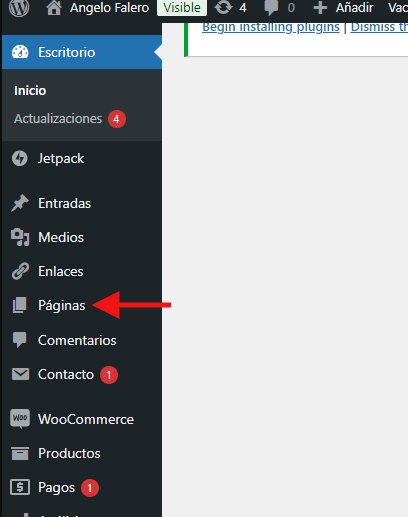Open comments bubble icon in top bar
The image size is (408, 517).
click(x=271, y=8)
